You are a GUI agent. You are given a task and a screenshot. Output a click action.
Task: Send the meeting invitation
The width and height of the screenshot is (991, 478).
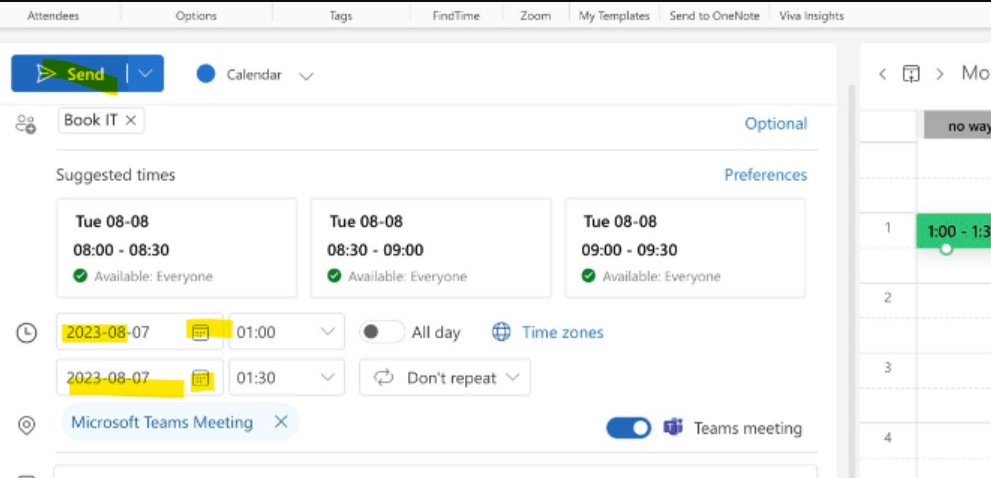tap(70, 73)
